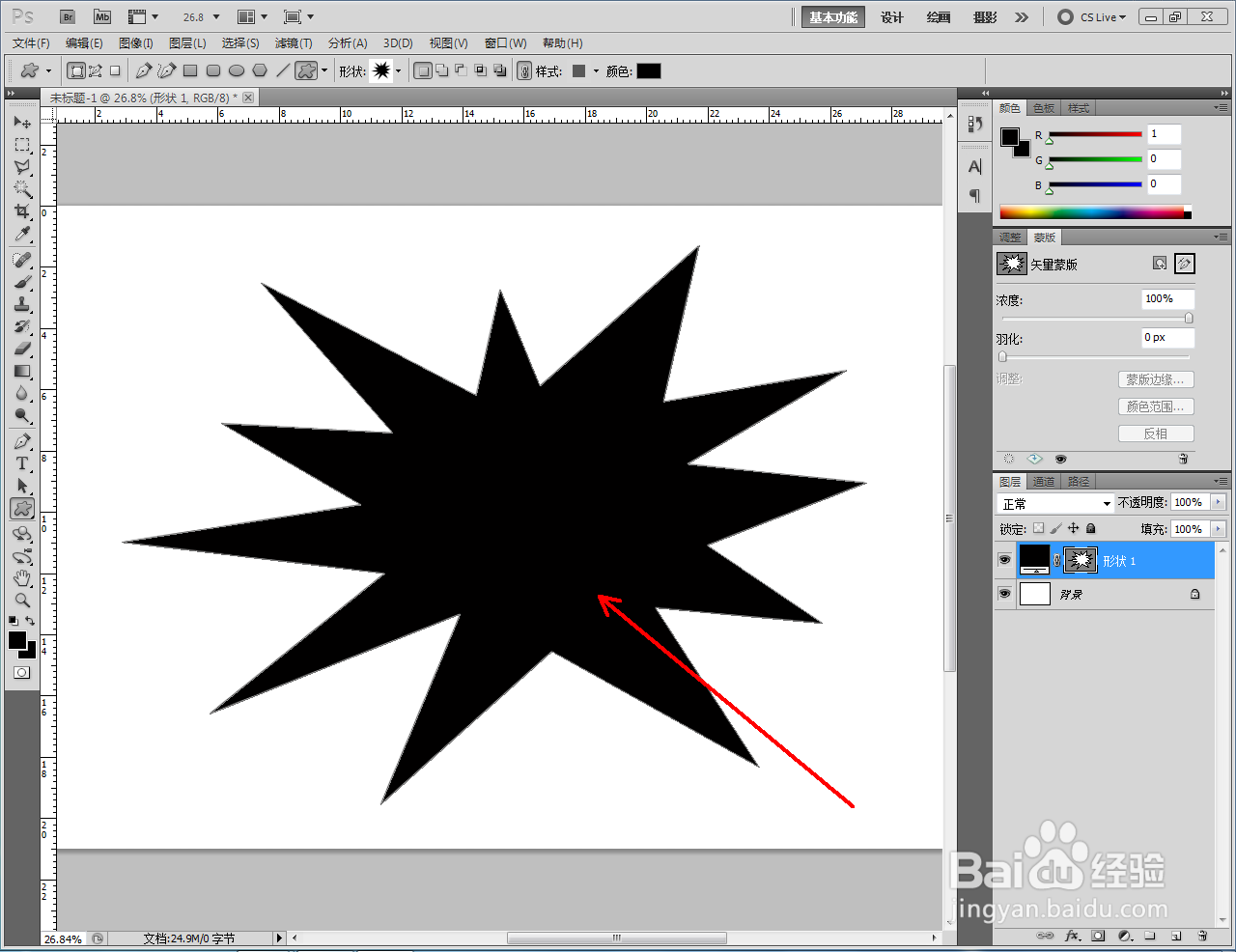Image resolution: width=1236 pixels, height=952 pixels.
Task: Enable Shape Layers mode in options bar
Action: [76, 70]
